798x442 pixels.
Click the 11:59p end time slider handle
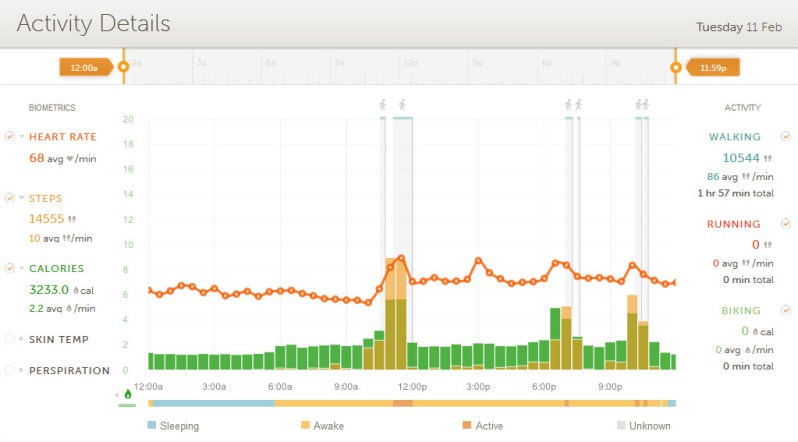[676, 68]
